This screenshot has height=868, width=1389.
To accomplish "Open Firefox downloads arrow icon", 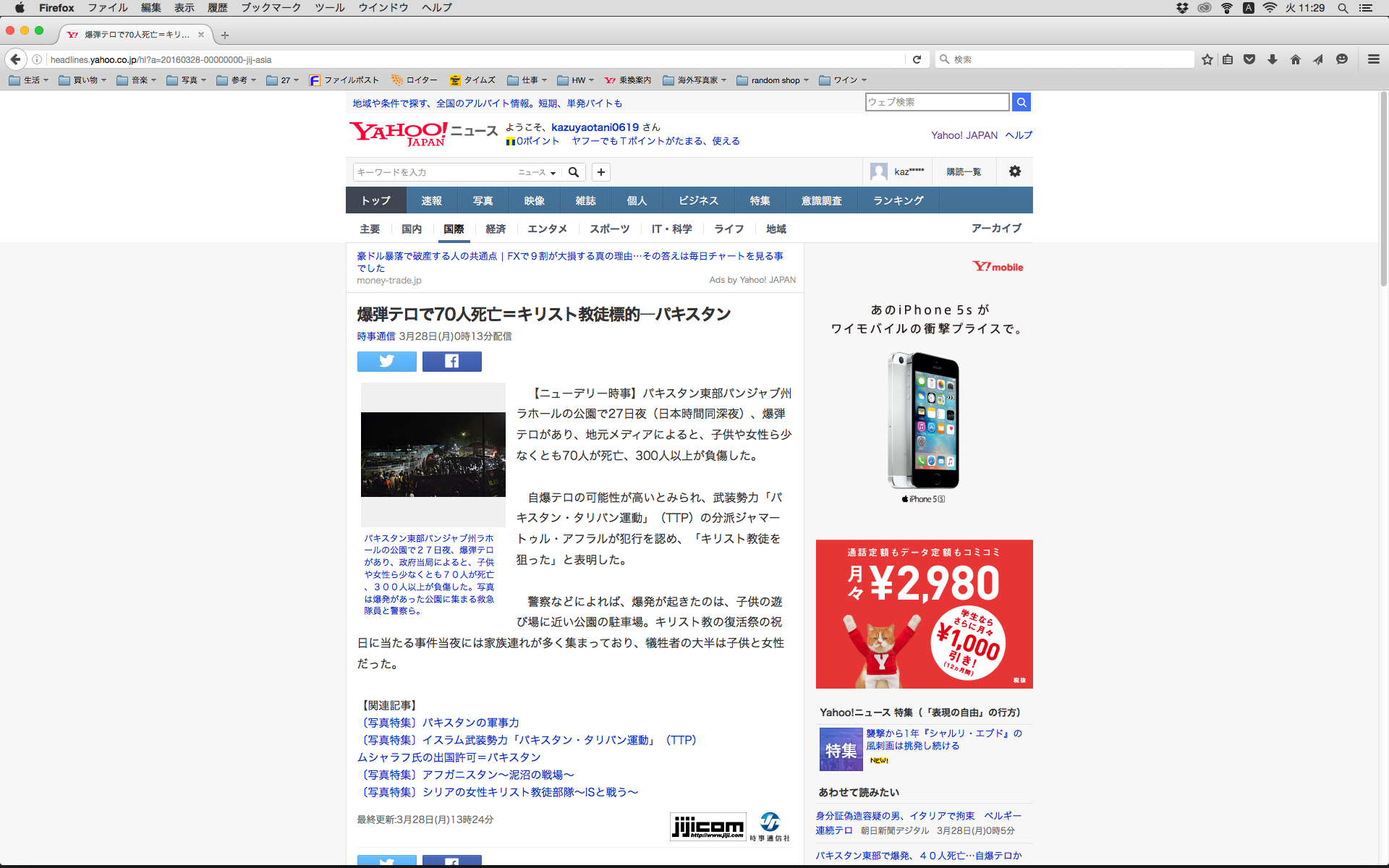I will point(1272,59).
